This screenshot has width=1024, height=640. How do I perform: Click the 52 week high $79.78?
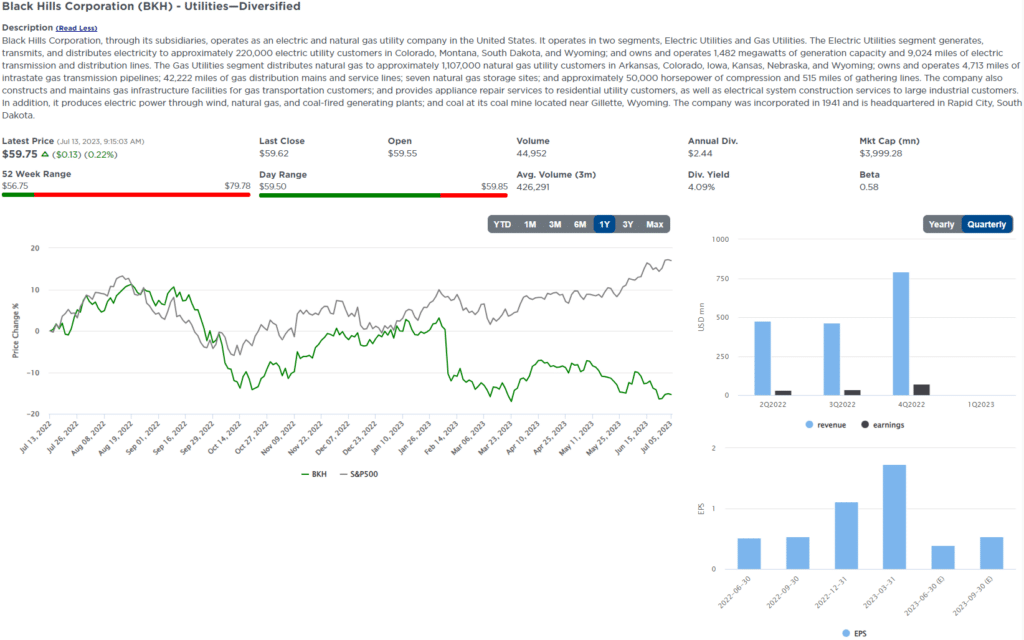[x=237, y=186]
